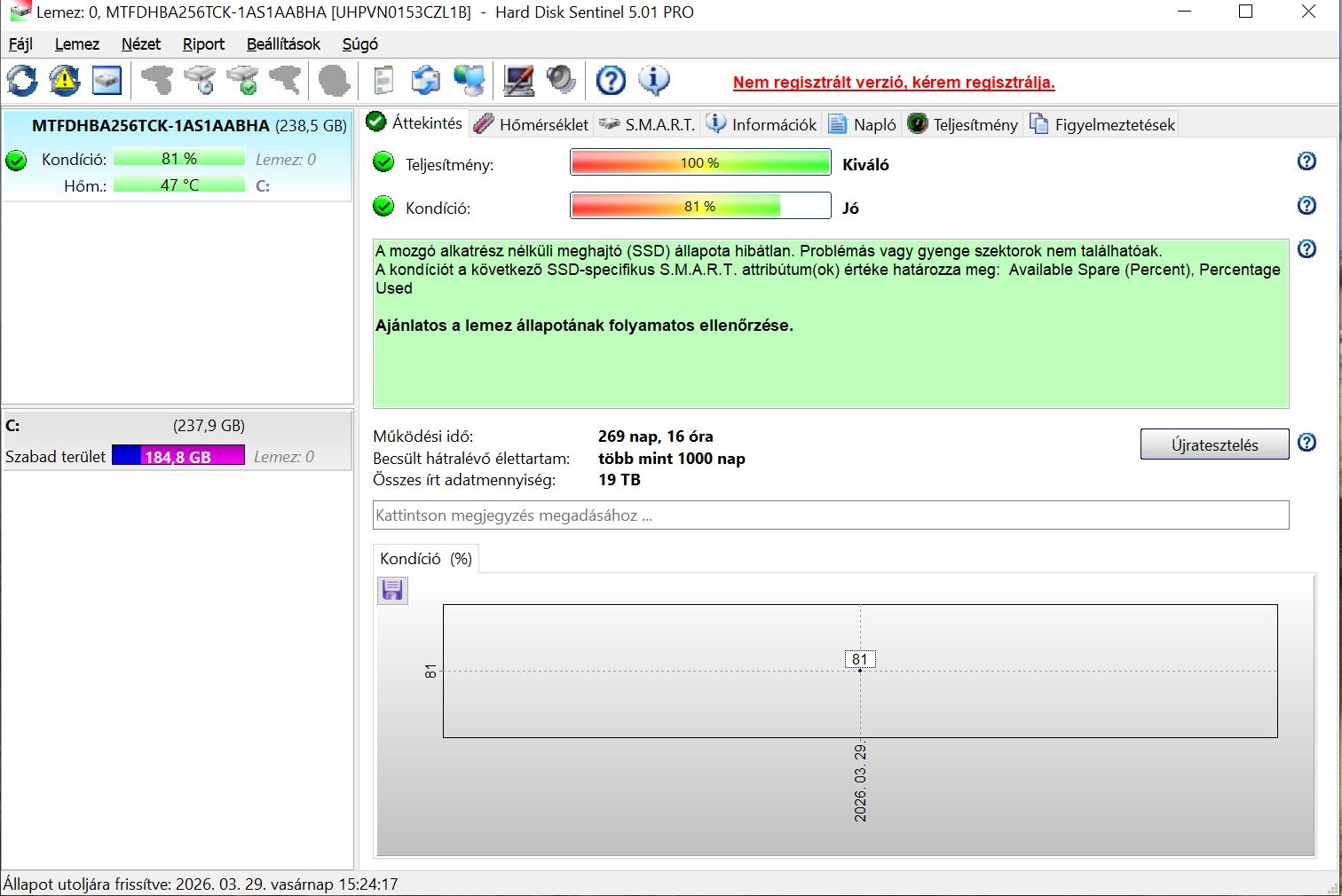Click the Teljesítmény 100 % progress bar
Image resolution: width=1342 pixels, height=896 pixels.
(x=699, y=162)
